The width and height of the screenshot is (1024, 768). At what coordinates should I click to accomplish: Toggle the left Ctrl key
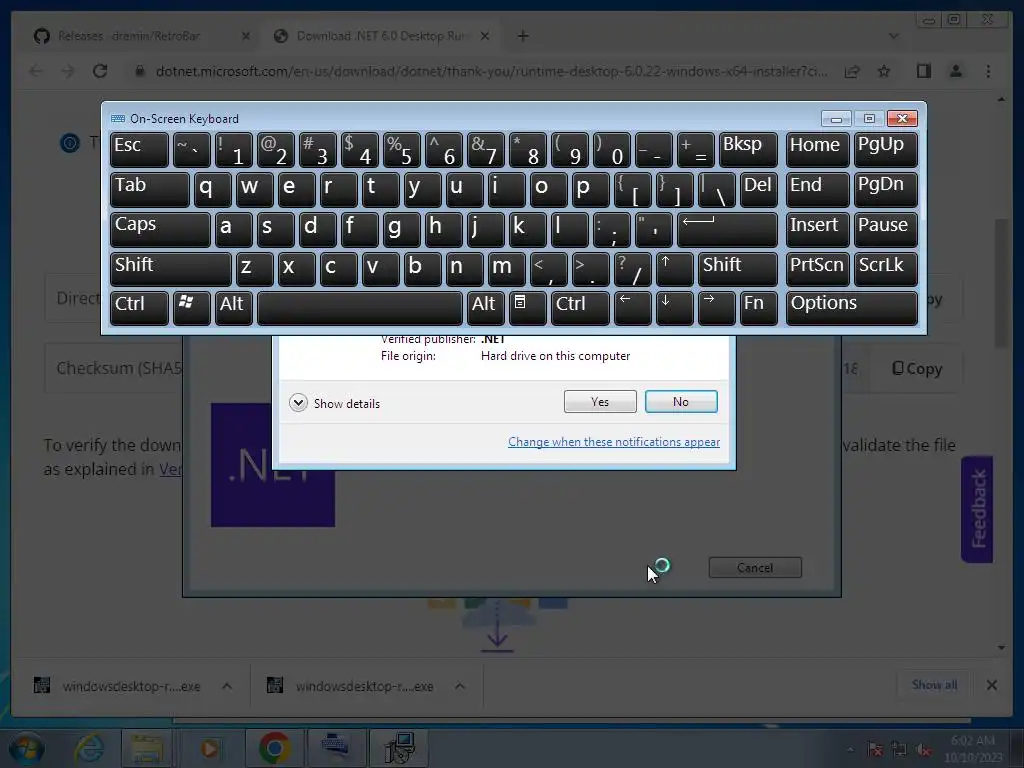pyautogui.click(x=139, y=308)
